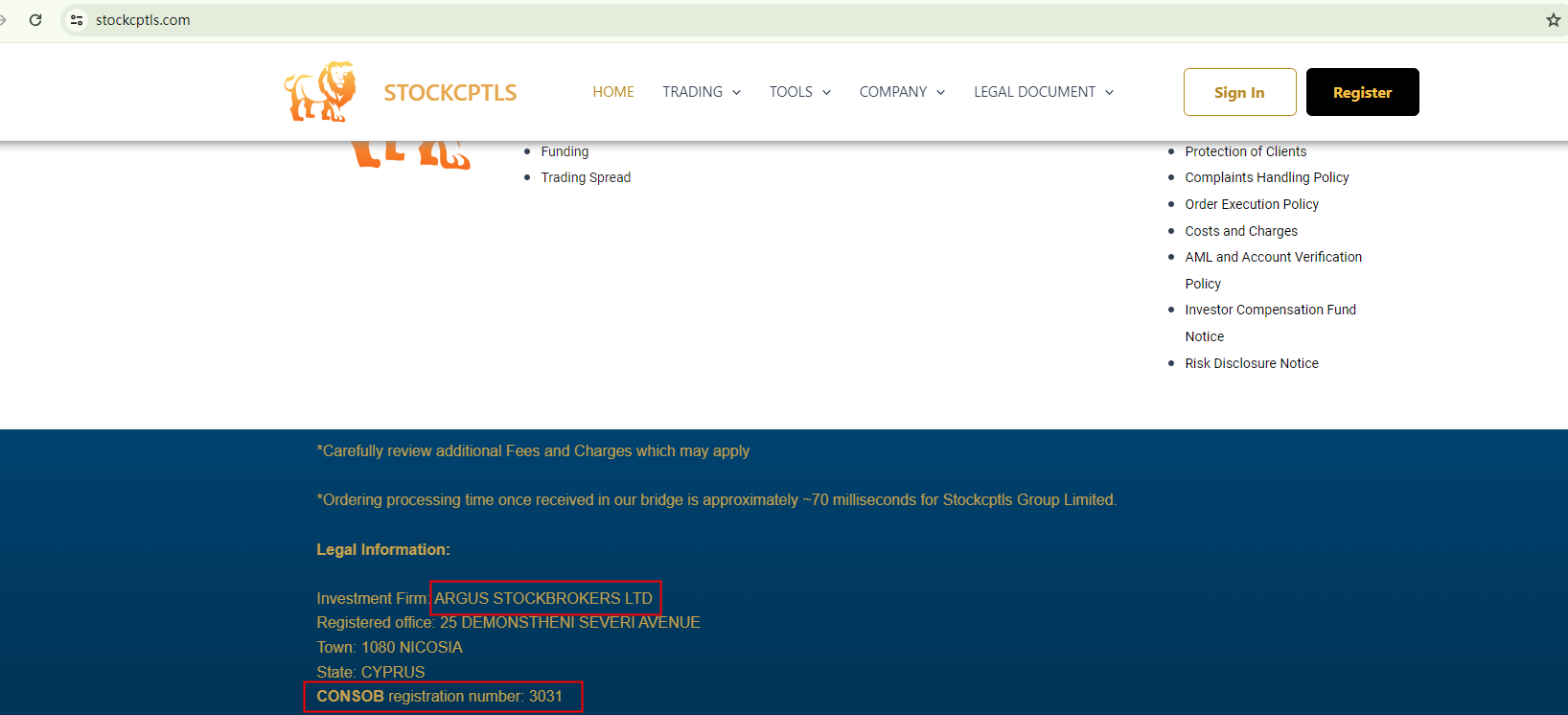Click the Fees and Charges review note
Viewport: 1568px width, 715px height.
(533, 451)
